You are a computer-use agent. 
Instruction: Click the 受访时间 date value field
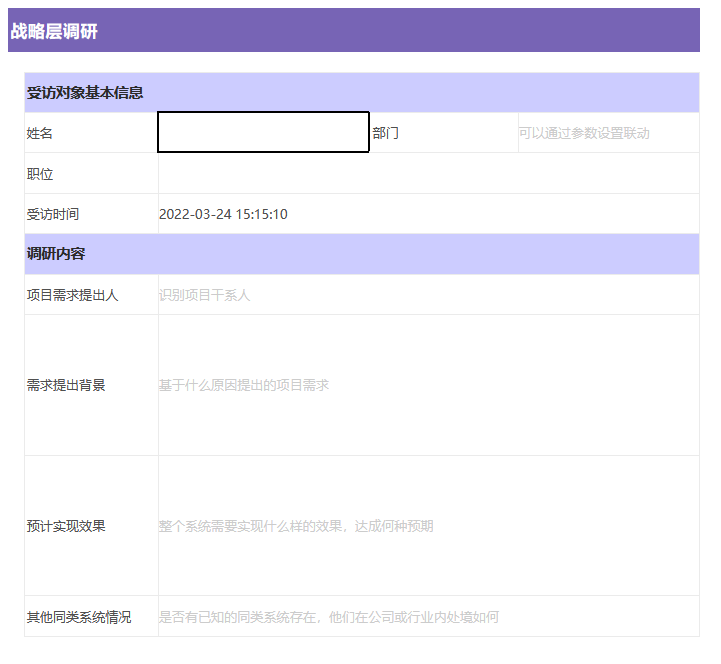(x=429, y=214)
